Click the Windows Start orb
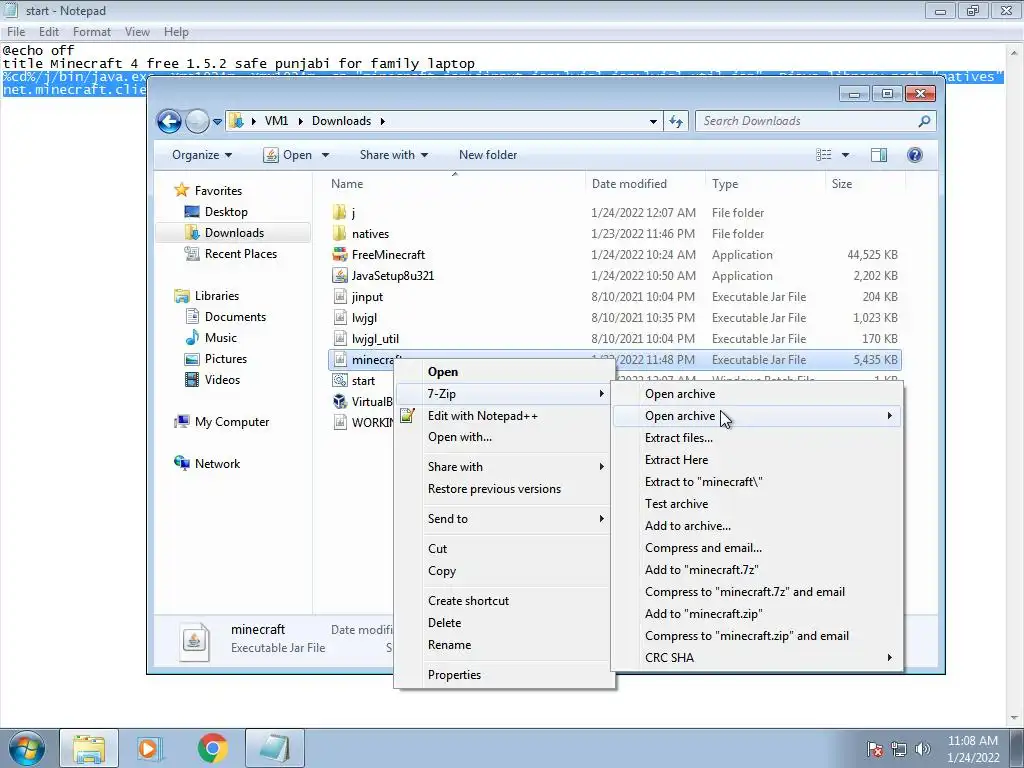This screenshot has width=1024, height=768. point(27,748)
